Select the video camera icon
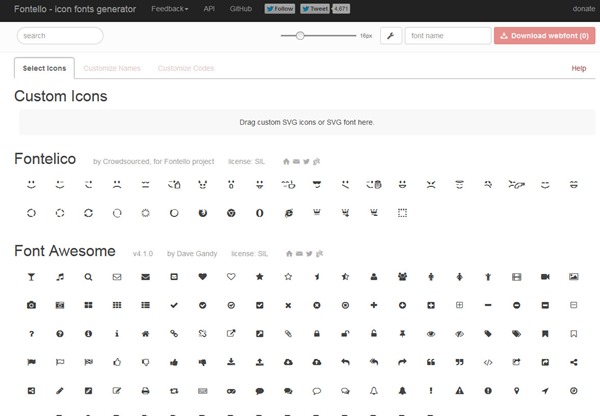Screen dimensions: 600x416 coord(545,275)
